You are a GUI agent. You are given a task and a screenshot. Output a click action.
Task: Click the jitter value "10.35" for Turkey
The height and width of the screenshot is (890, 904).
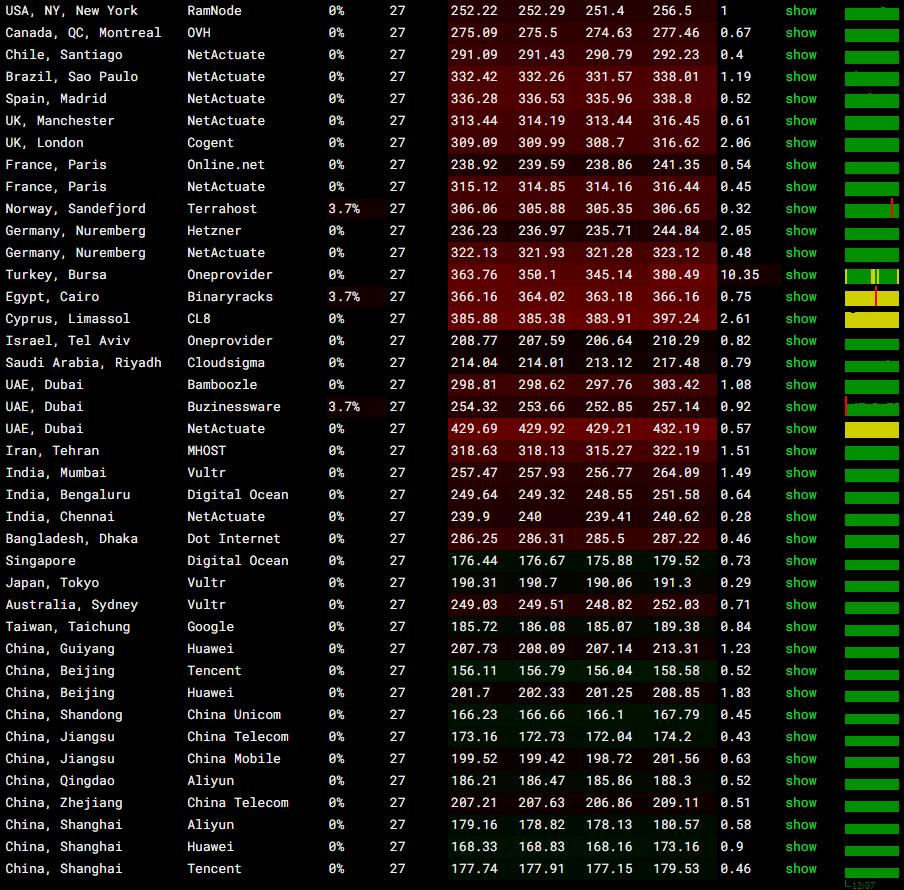[740, 275]
